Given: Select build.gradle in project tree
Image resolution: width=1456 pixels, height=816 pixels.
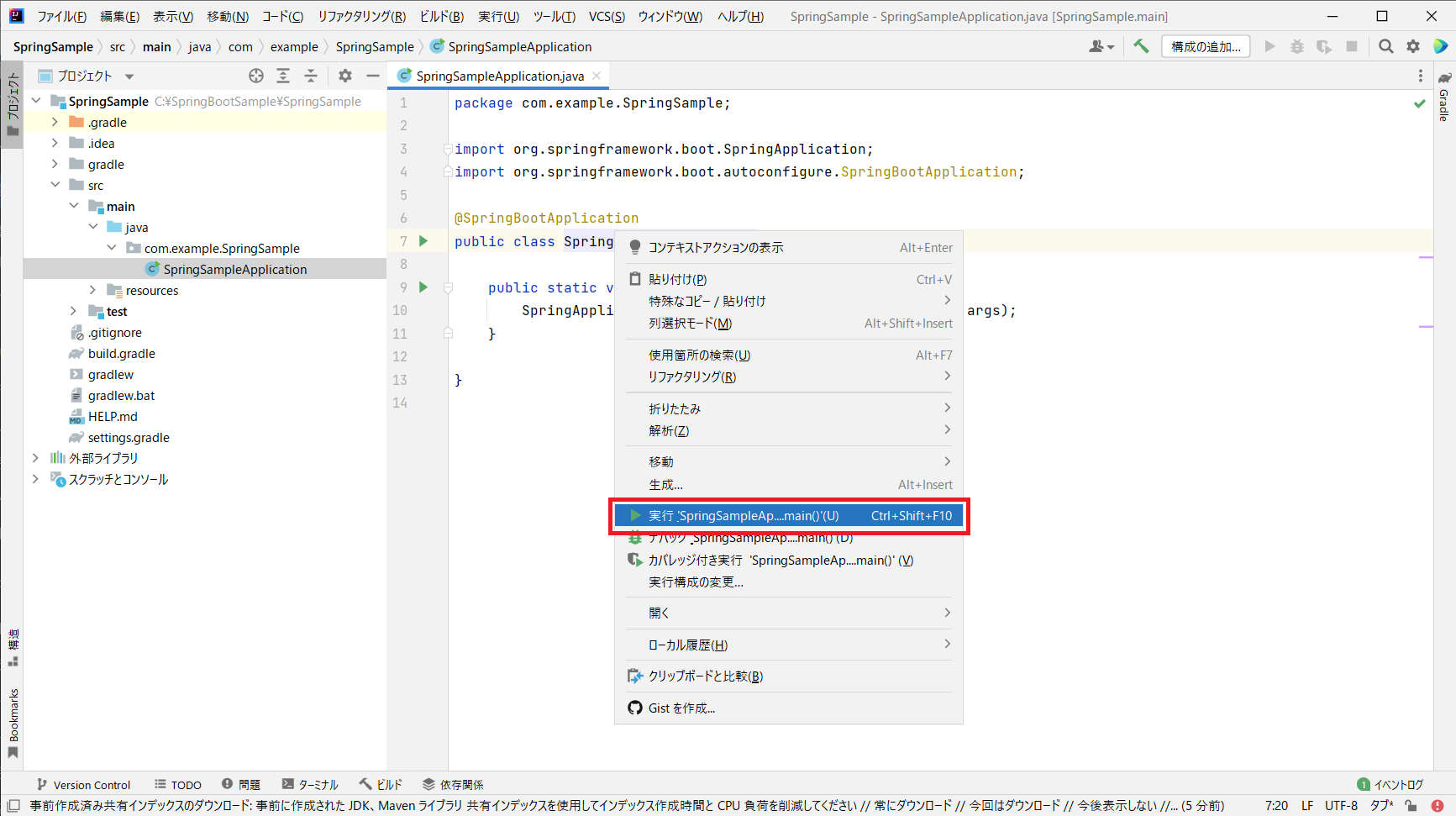Looking at the screenshot, I should pyautogui.click(x=122, y=353).
